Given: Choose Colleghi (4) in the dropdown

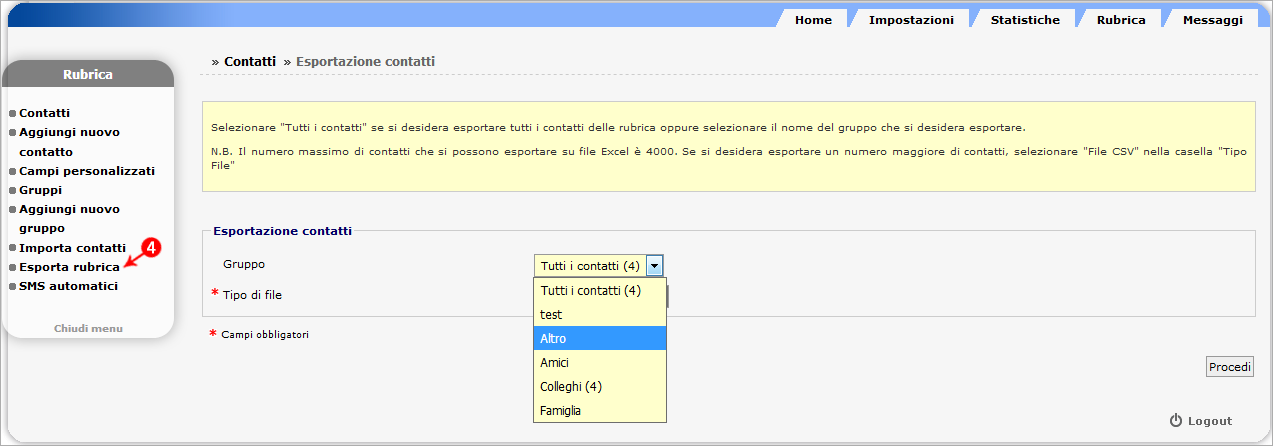Looking at the screenshot, I should click(600, 387).
